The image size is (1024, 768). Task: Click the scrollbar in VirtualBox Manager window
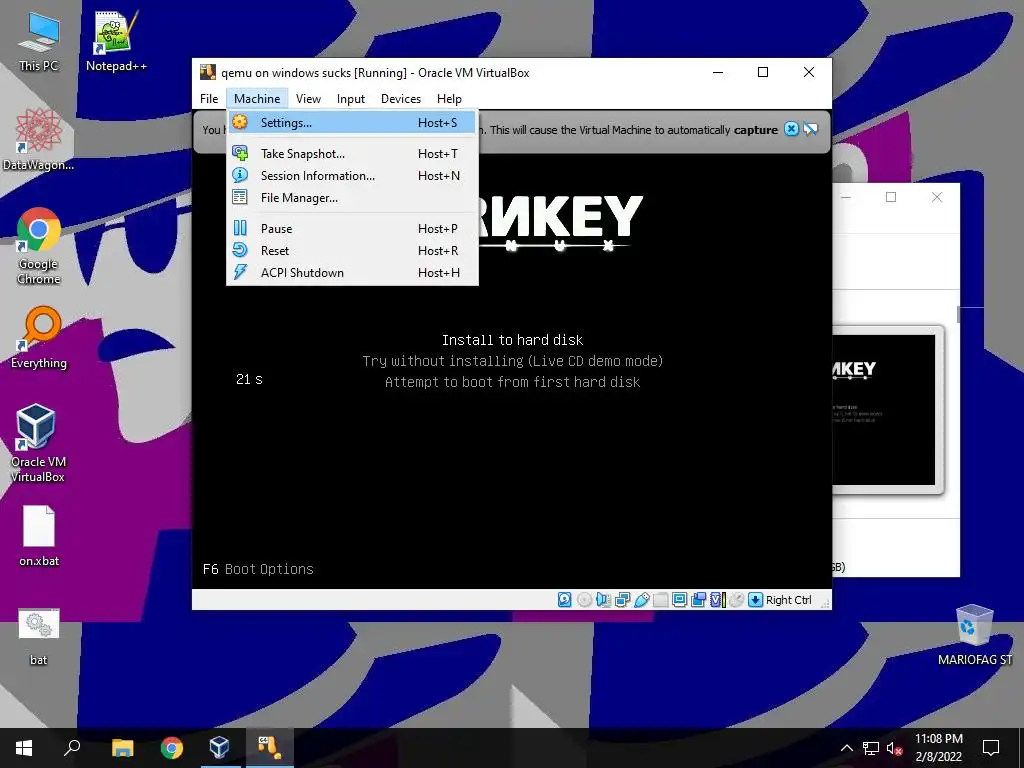pyautogui.click(x=958, y=314)
